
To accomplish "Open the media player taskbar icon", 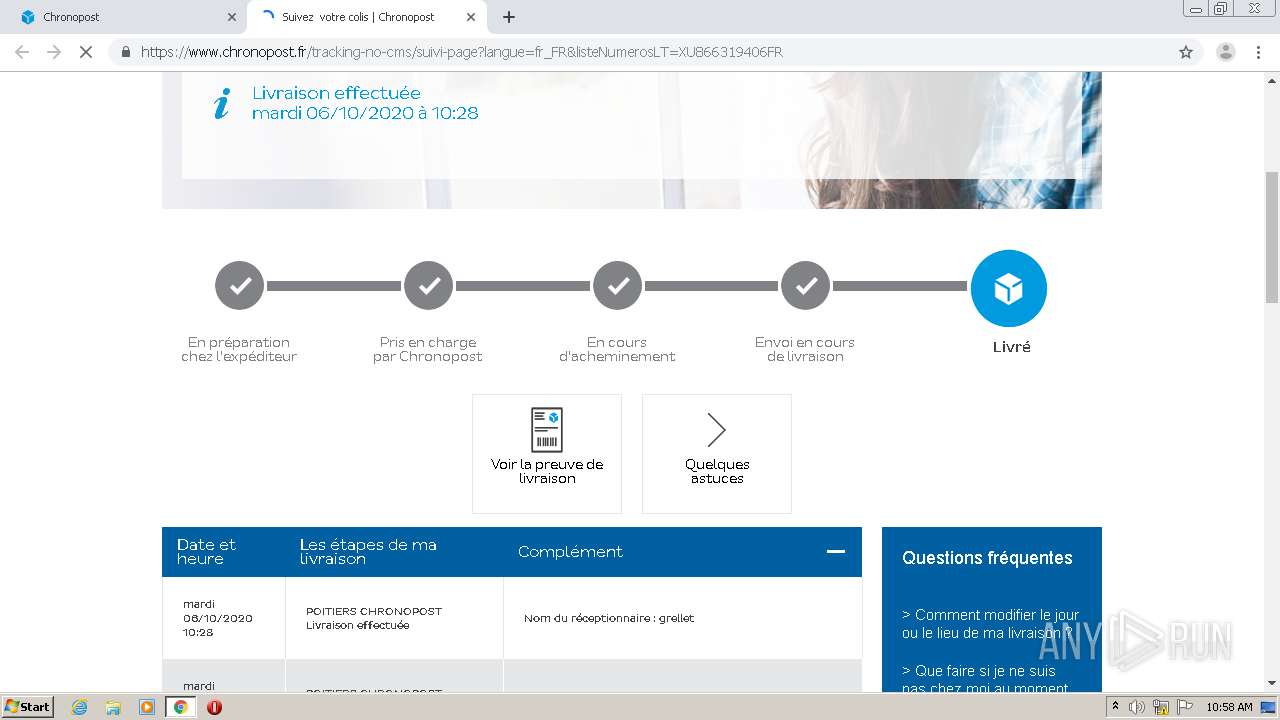I will point(146,707).
